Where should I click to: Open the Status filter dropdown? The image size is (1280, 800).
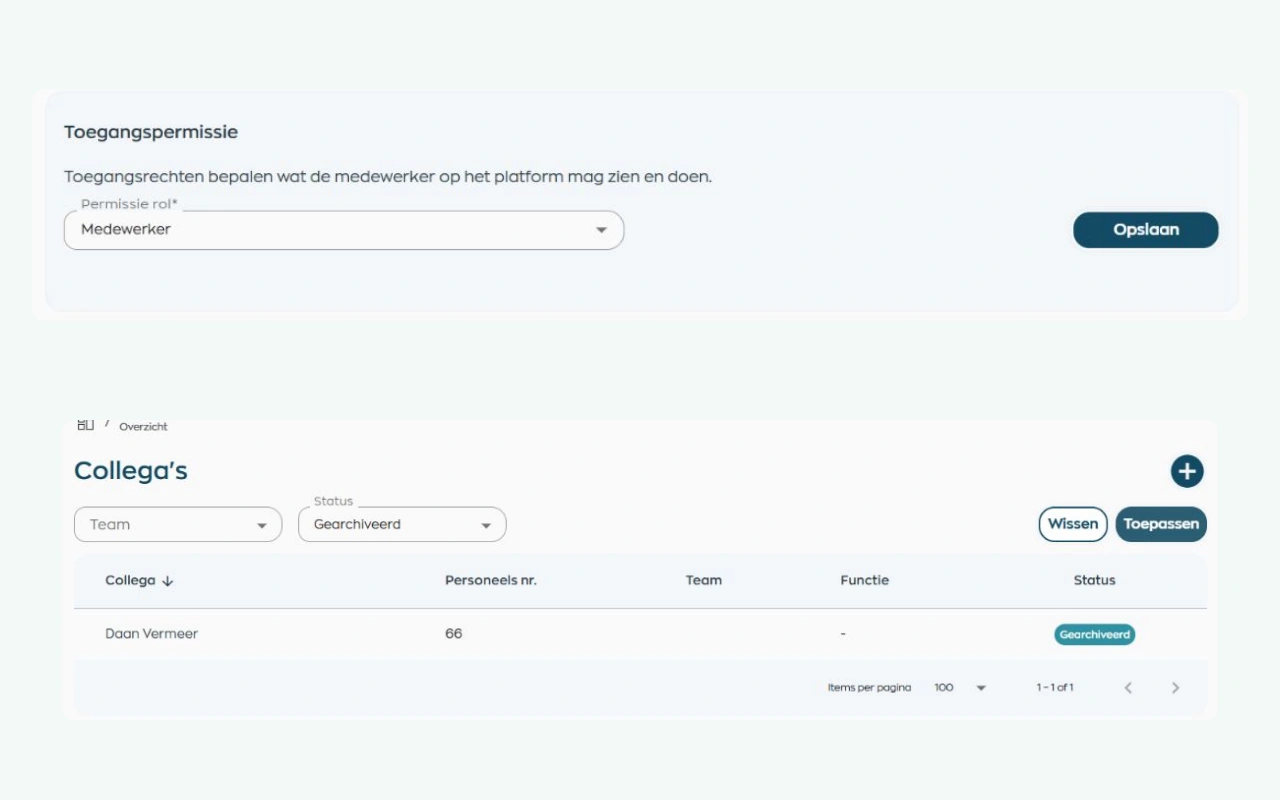point(402,525)
